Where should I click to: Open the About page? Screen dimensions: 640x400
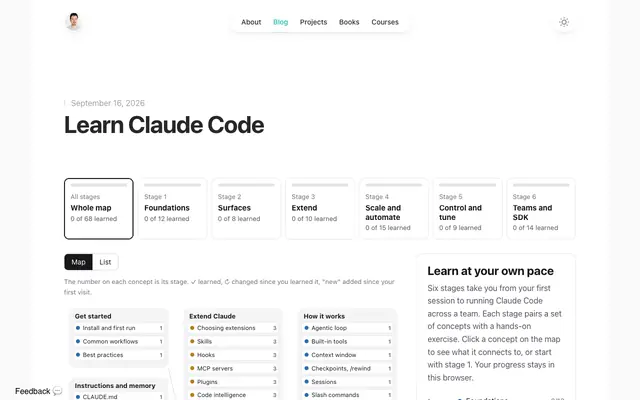251,22
